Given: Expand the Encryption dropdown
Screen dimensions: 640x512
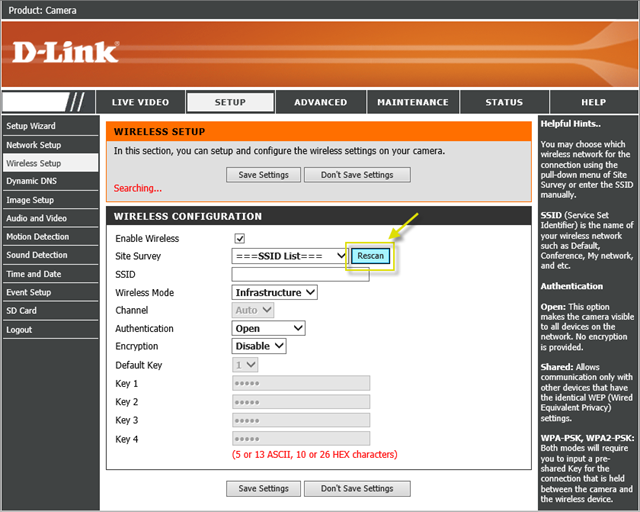Looking at the screenshot, I should click(259, 346).
